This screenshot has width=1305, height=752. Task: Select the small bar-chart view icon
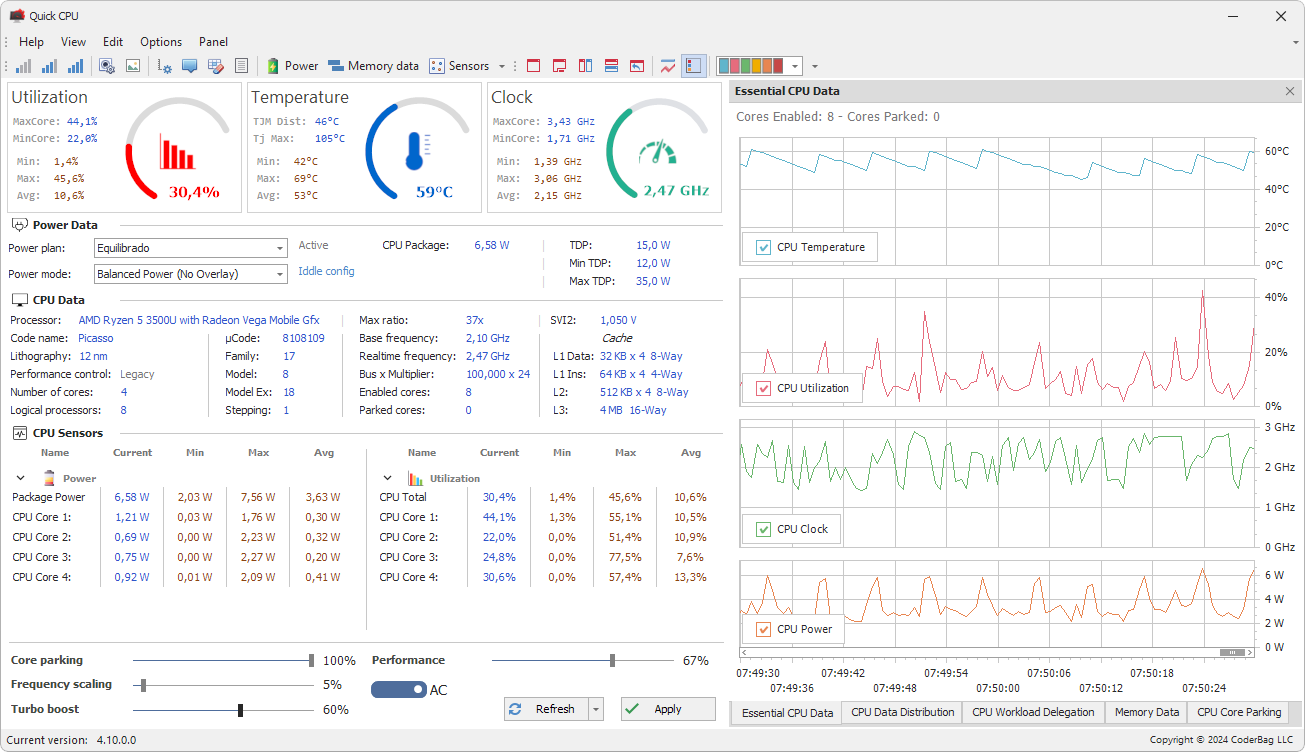pos(22,65)
